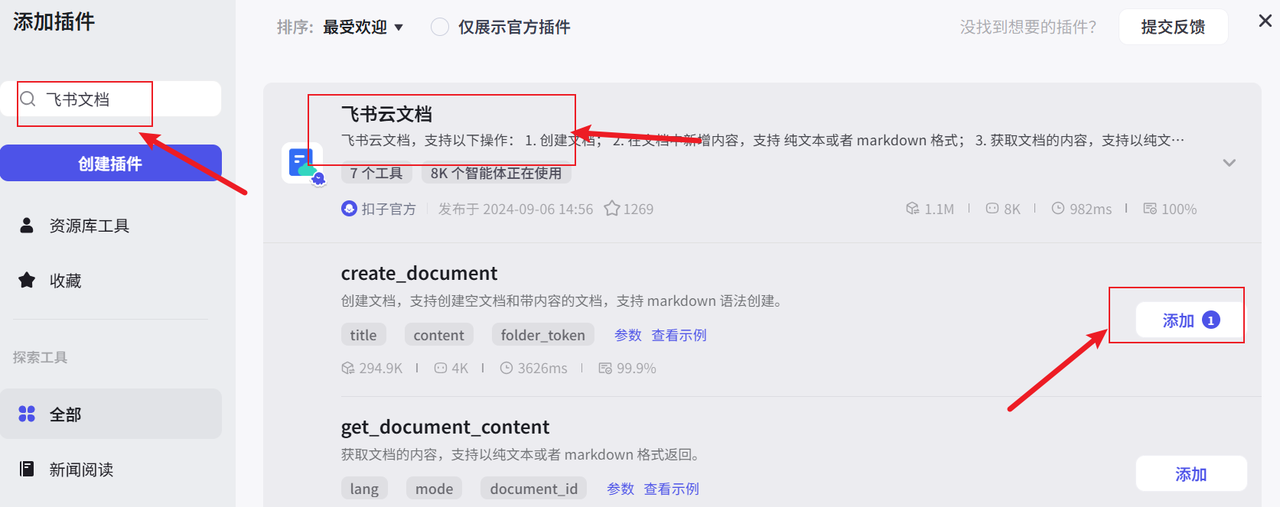Click the 1.1M calls cube icon
This screenshot has width=1280, height=507.
[912, 209]
